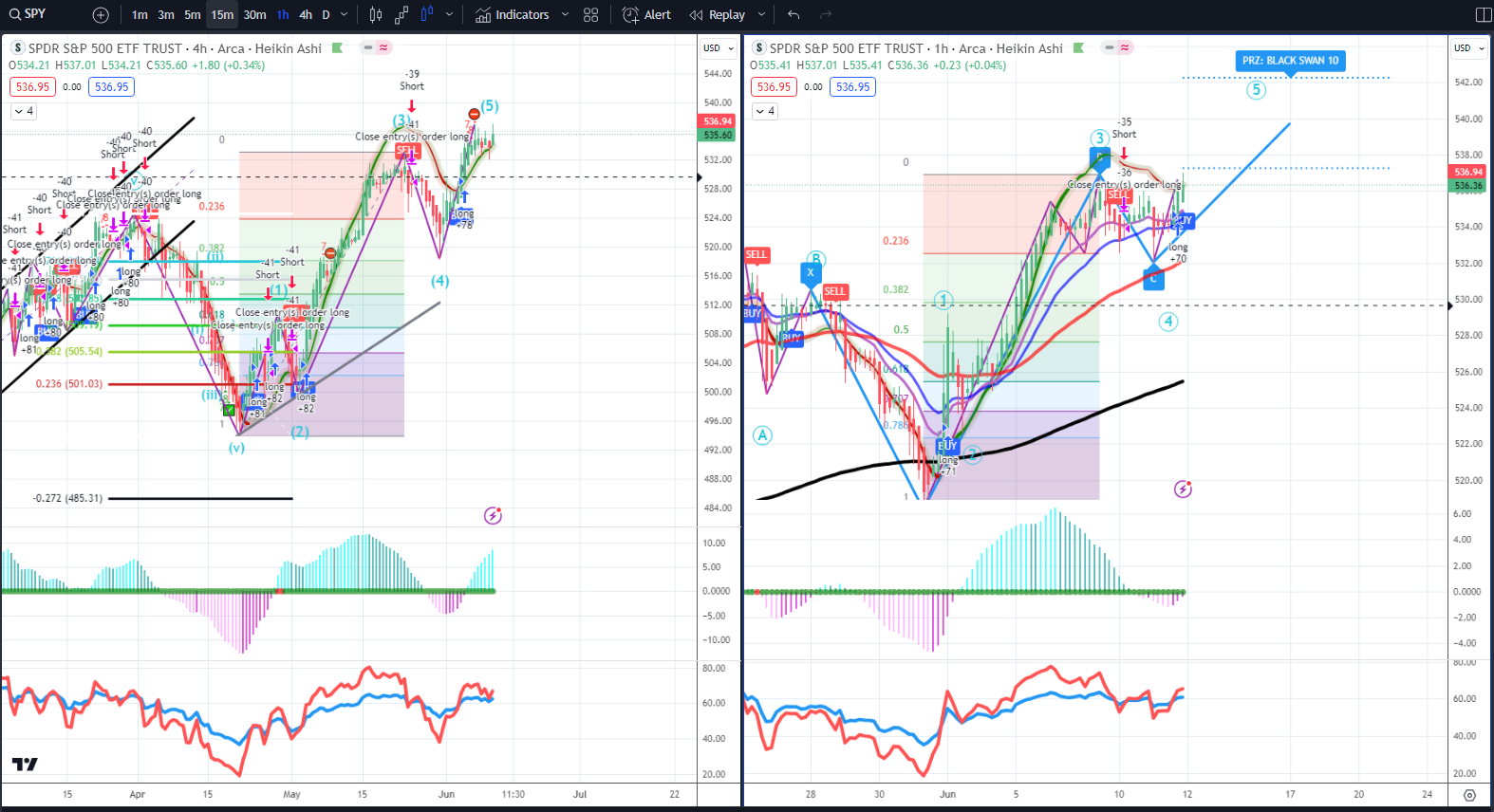Open the Replay menu item

(x=718, y=15)
